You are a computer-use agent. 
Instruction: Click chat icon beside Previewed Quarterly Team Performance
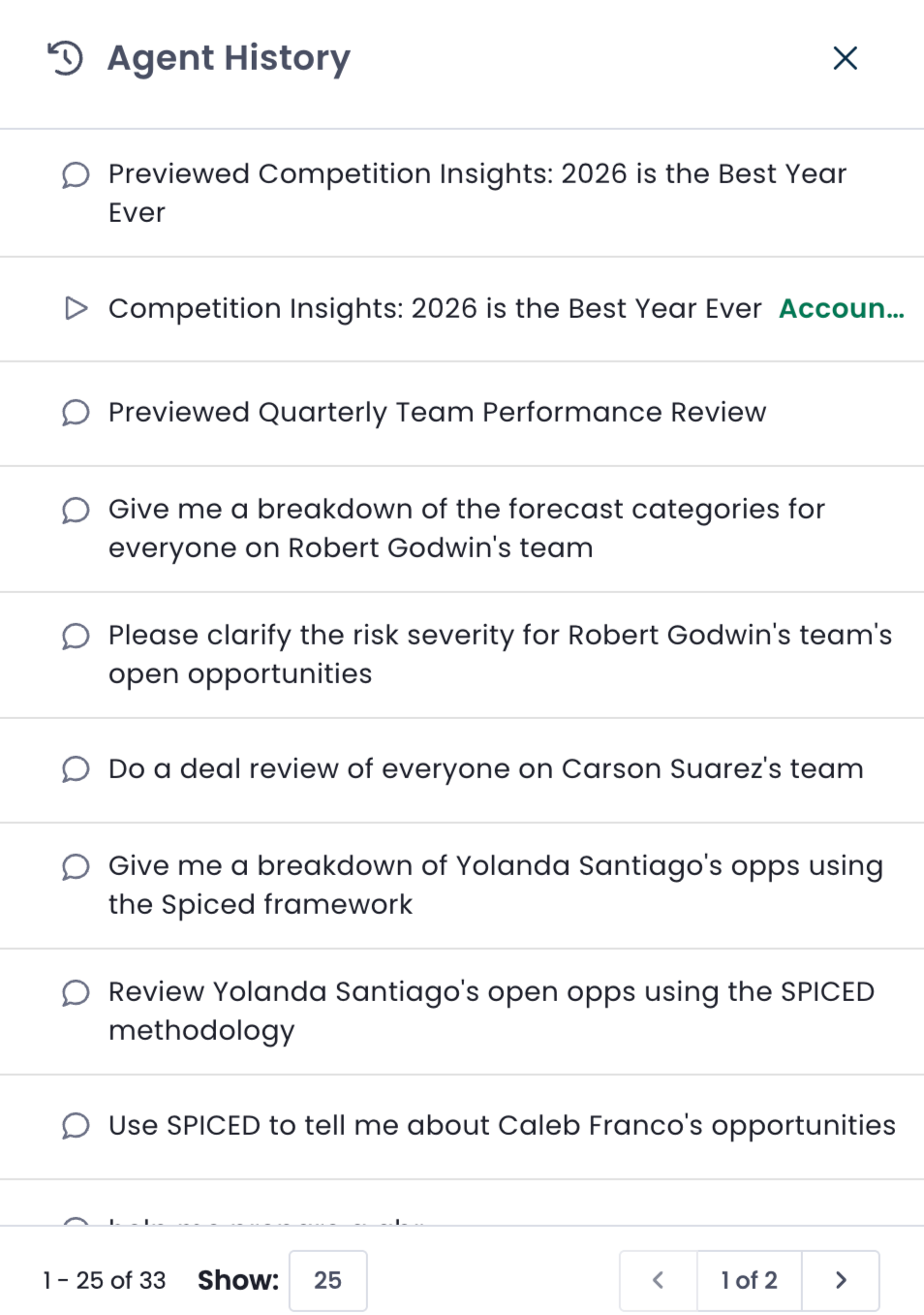pos(76,413)
